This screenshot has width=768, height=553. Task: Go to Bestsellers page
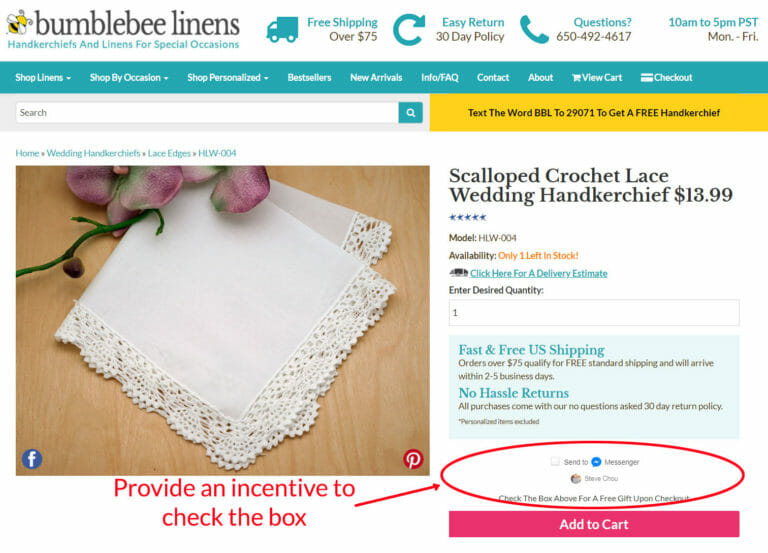tap(309, 77)
